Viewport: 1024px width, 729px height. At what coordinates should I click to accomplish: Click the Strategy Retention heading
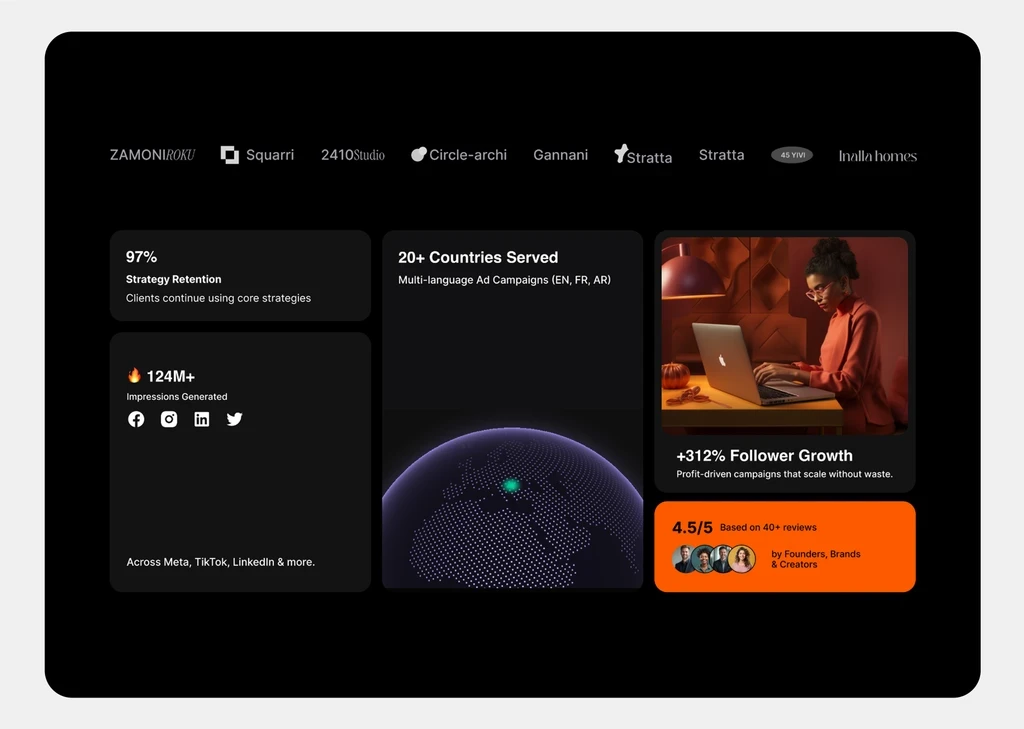[174, 279]
